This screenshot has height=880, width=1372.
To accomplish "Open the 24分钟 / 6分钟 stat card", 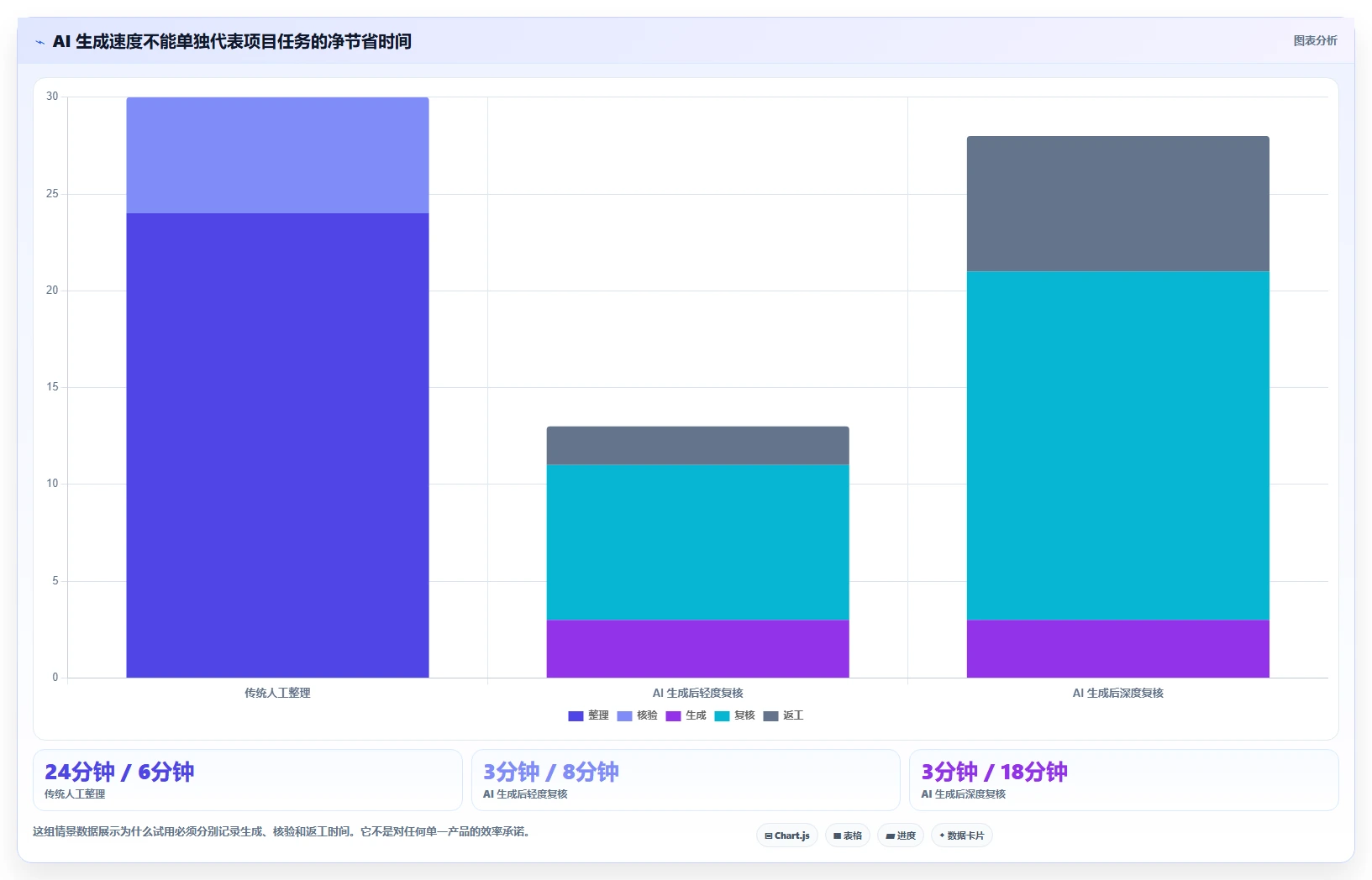I will [248, 780].
